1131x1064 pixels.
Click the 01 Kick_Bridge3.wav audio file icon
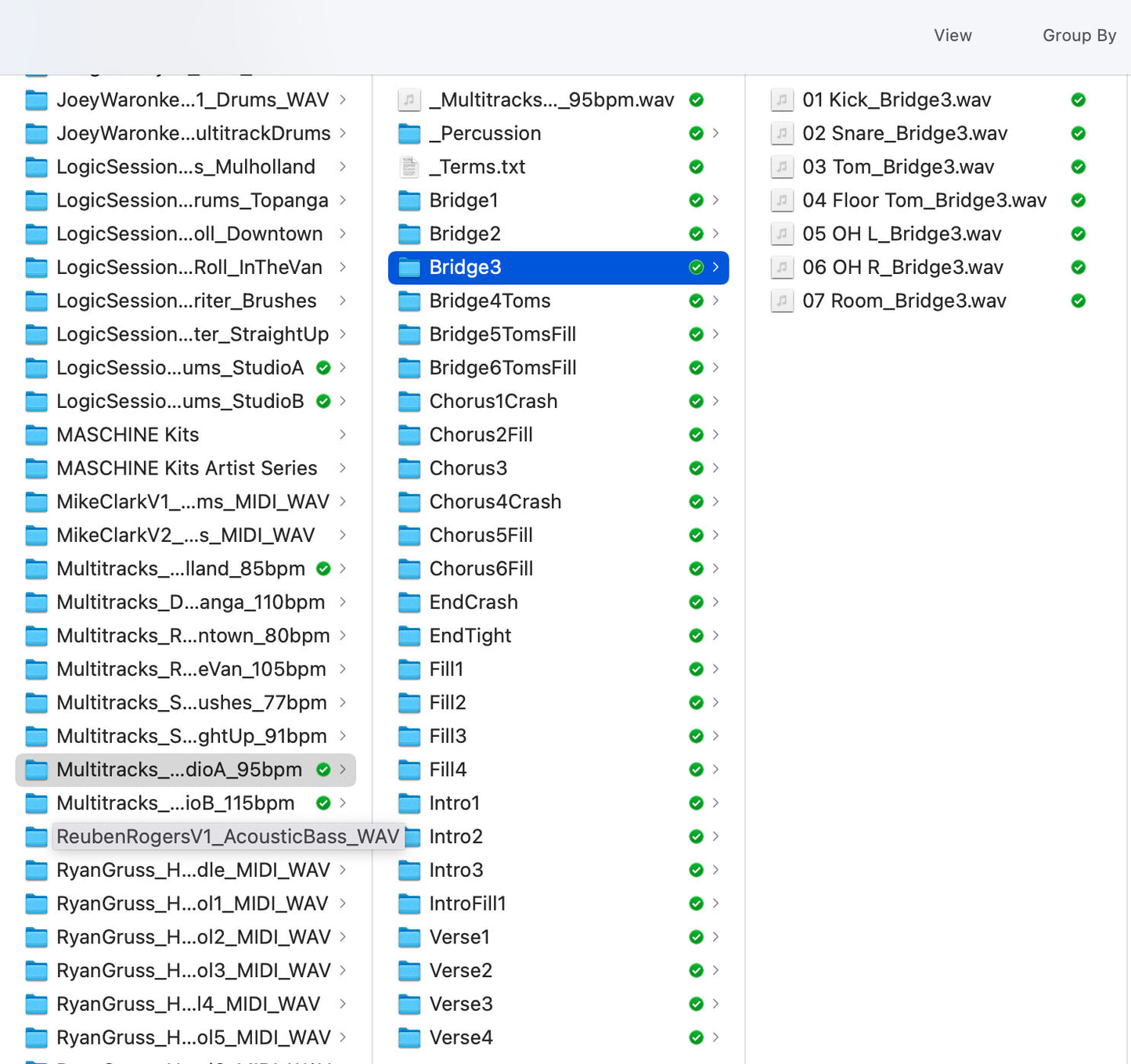coord(781,100)
